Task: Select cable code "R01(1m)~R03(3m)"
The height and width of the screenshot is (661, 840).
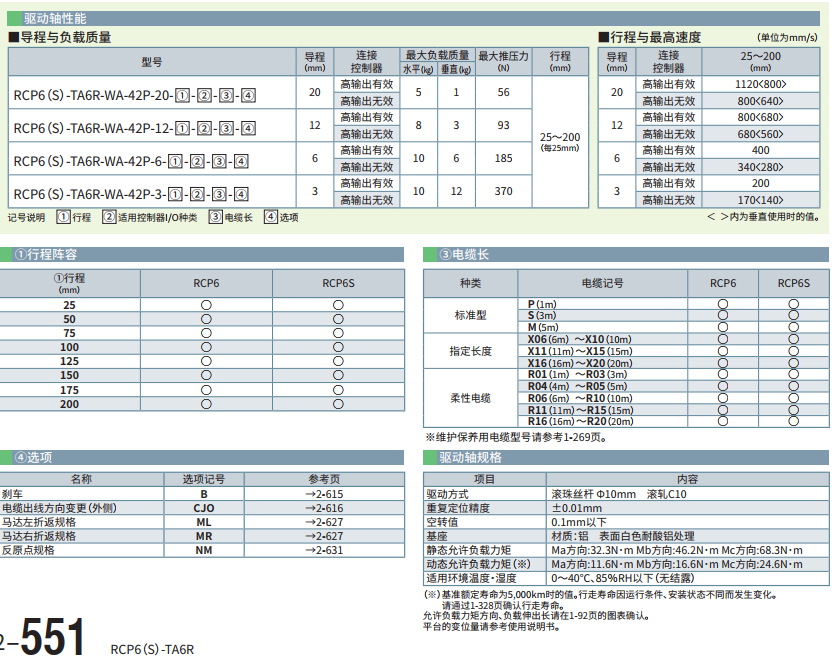Action: coord(578,374)
